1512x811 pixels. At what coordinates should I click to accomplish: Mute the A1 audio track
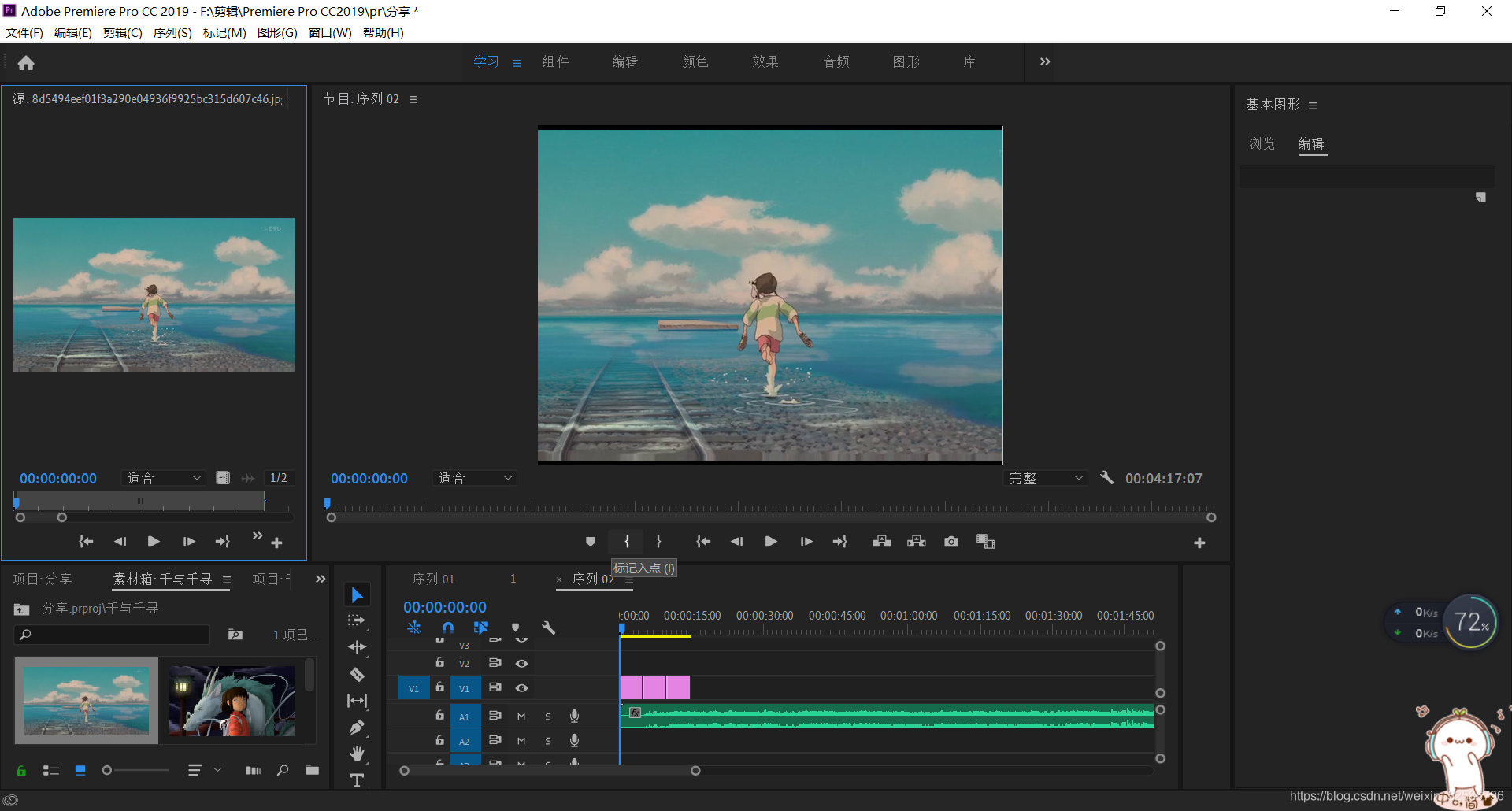click(x=521, y=717)
